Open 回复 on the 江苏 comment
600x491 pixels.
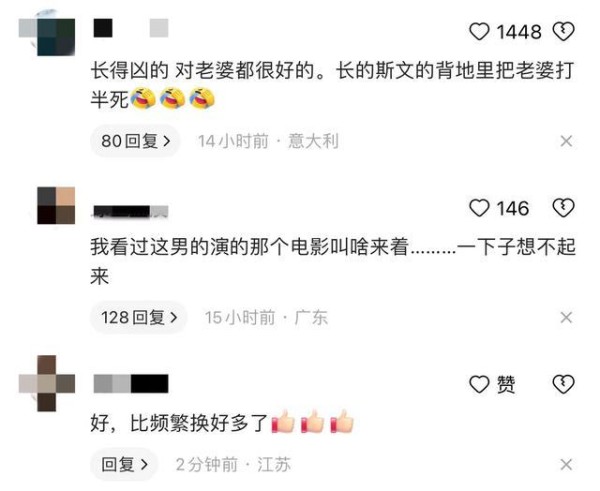(124, 465)
